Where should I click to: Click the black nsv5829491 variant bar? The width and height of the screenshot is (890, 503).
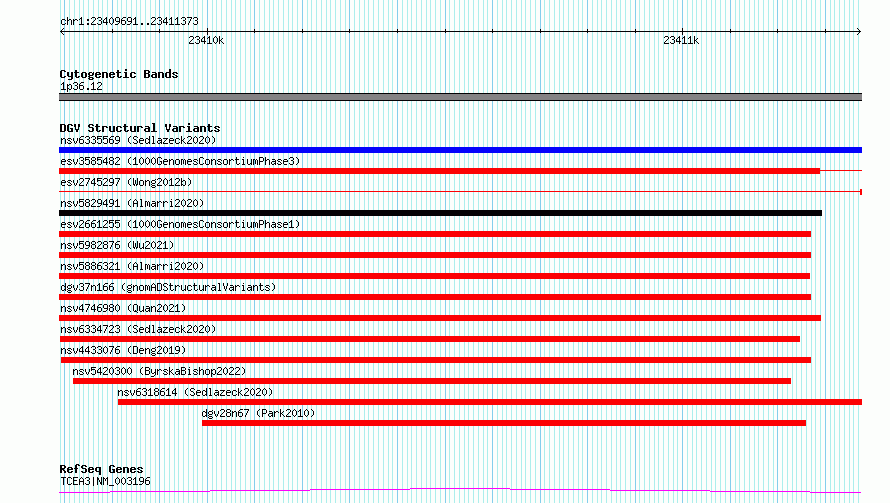point(440,213)
